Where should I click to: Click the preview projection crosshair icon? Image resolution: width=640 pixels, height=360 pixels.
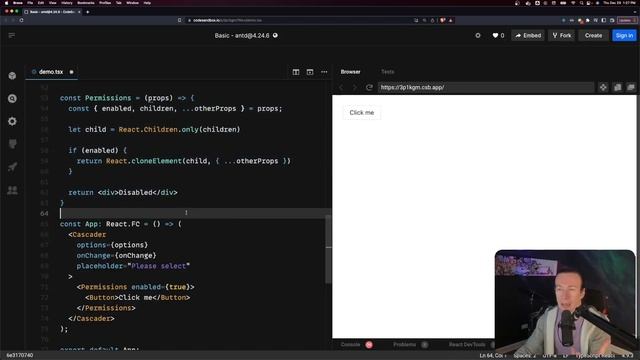(x=603, y=87)
